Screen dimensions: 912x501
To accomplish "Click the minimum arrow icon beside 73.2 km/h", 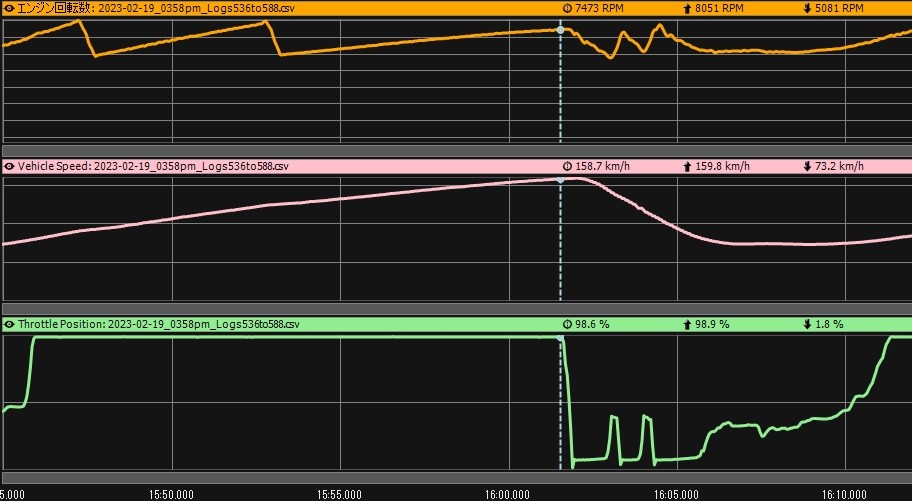I will click(807, 166).
